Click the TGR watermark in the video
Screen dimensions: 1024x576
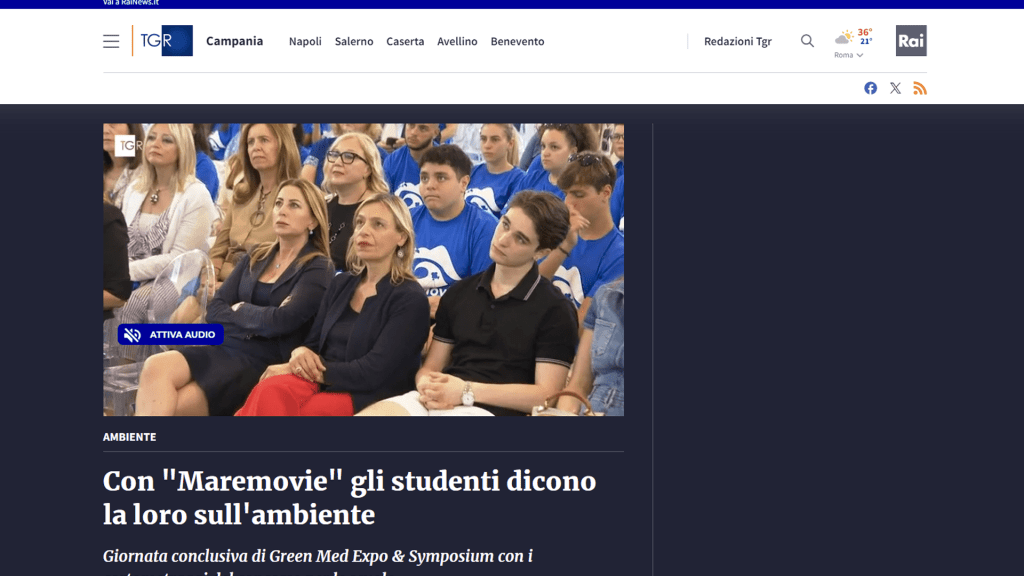coord(128,146)
